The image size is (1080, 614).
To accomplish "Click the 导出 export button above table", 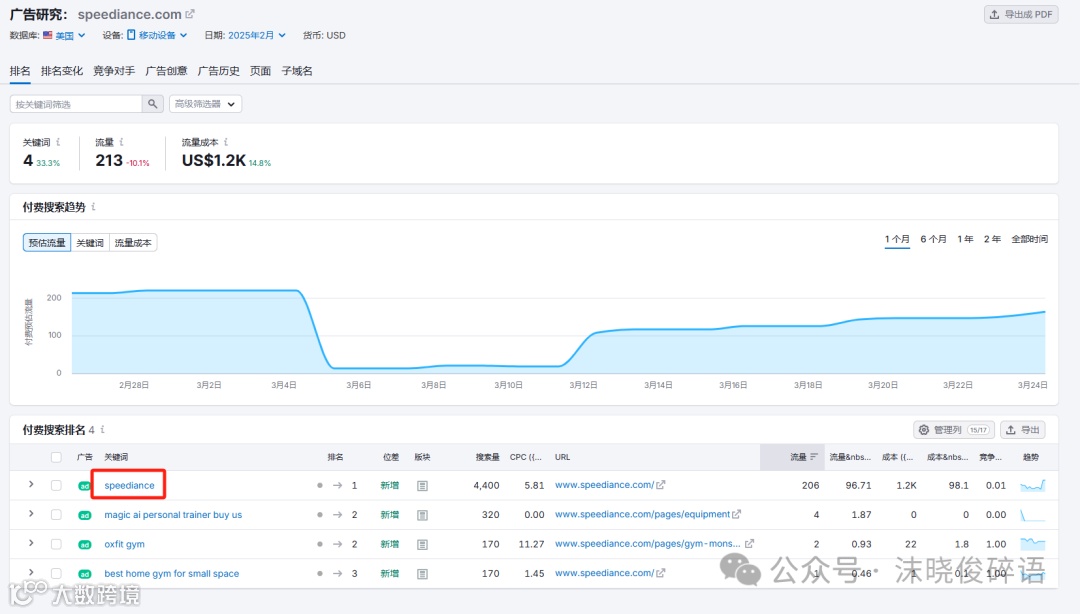I will pos(1023,430).
